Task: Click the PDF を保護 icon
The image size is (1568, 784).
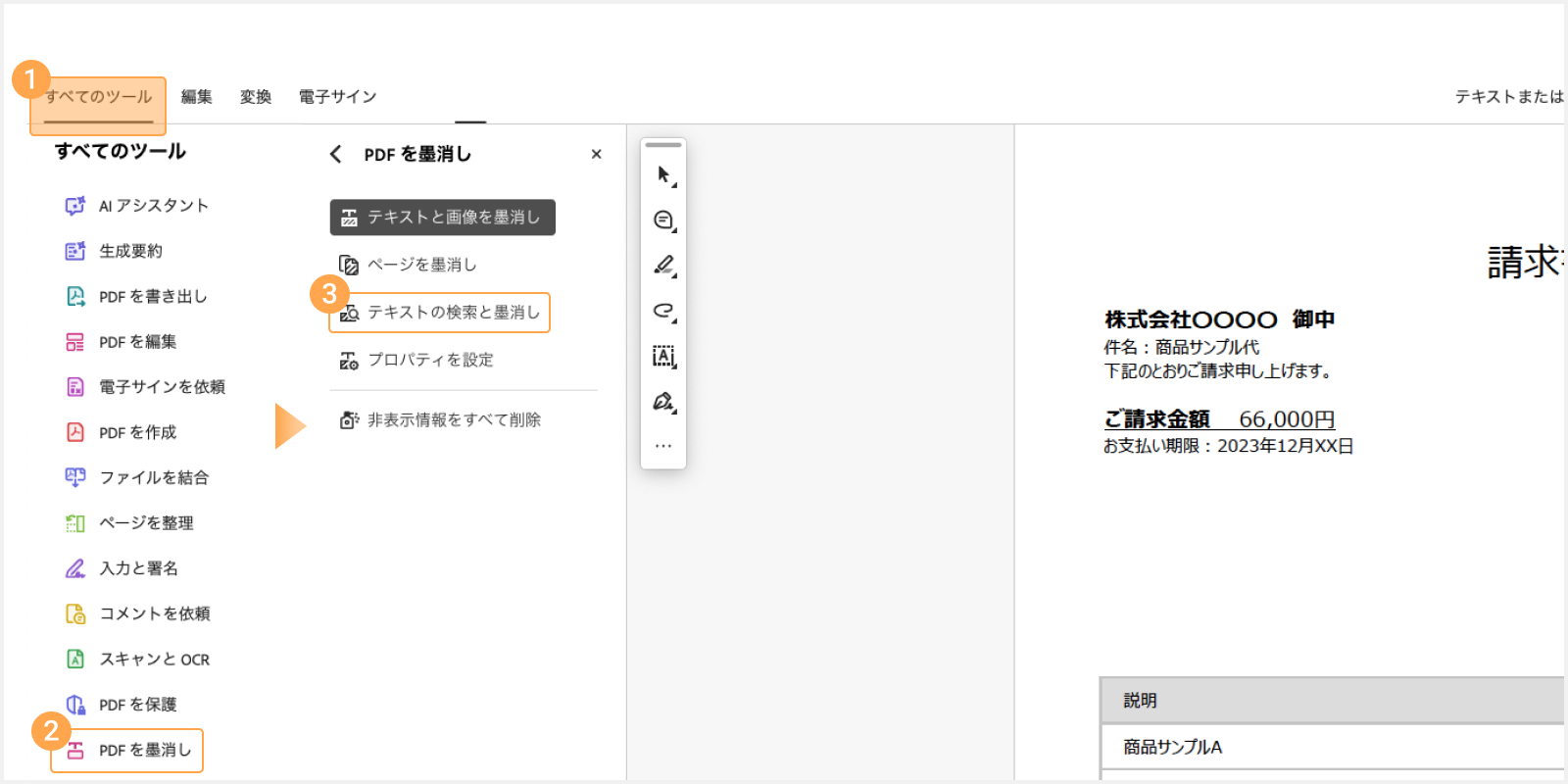Action: 75,705
